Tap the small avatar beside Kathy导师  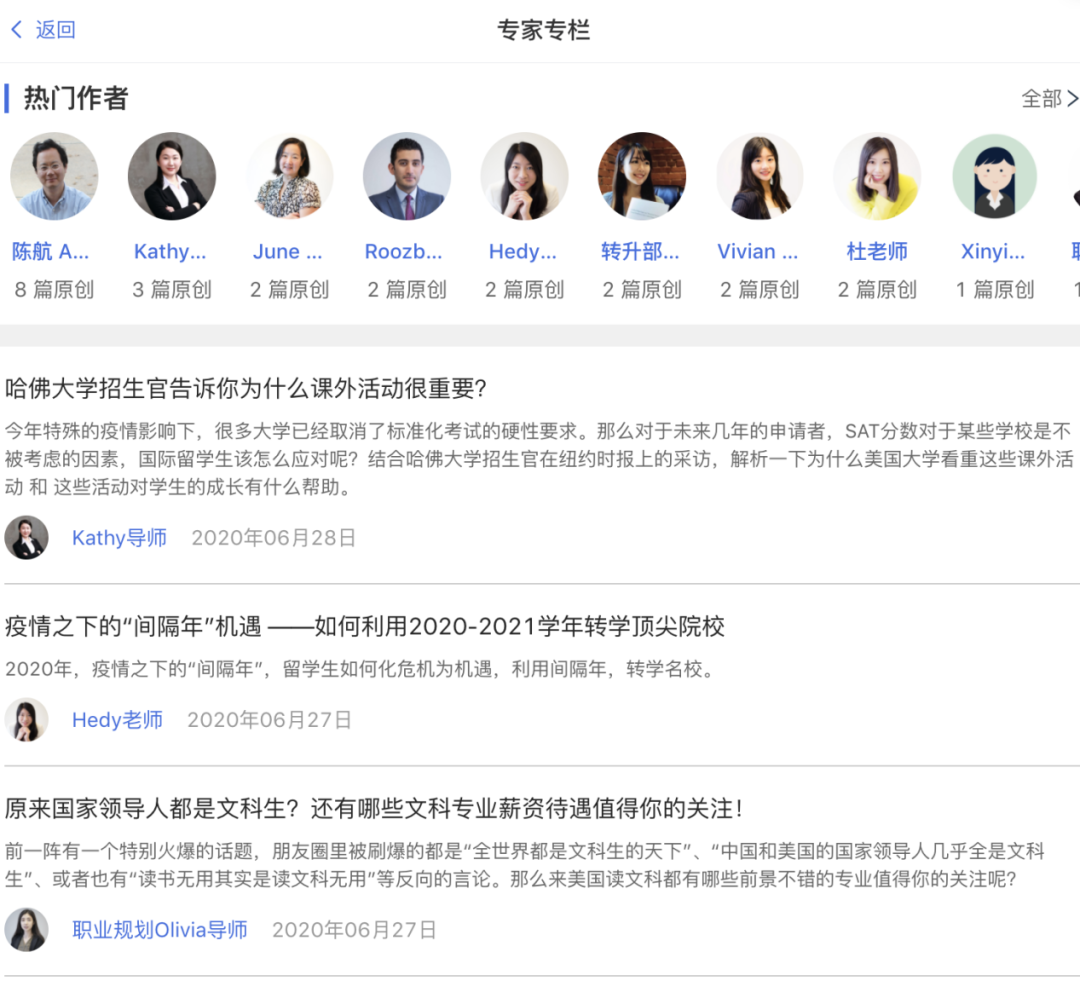click(26, 538)
